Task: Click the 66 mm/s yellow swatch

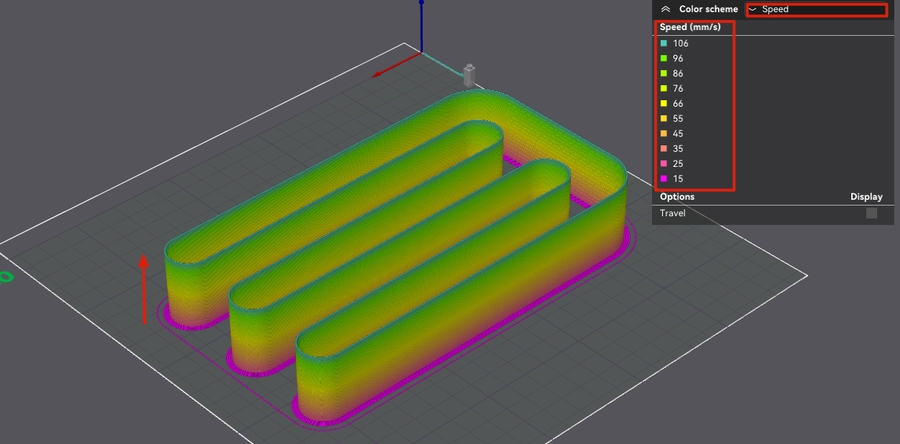Action: point(663,103)
